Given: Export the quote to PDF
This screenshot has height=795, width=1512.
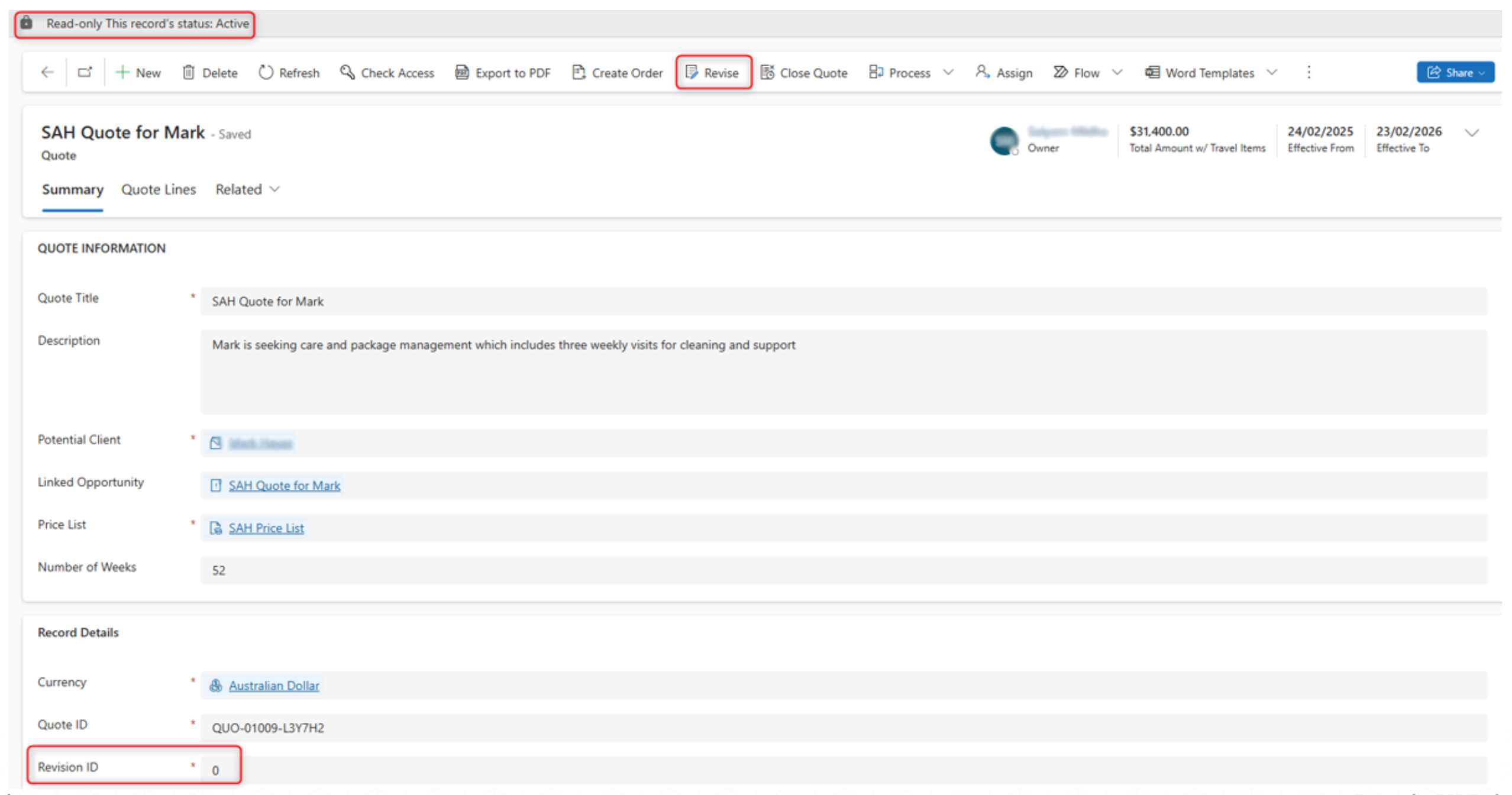Looking at the screenshot, I should click(502, 72).
